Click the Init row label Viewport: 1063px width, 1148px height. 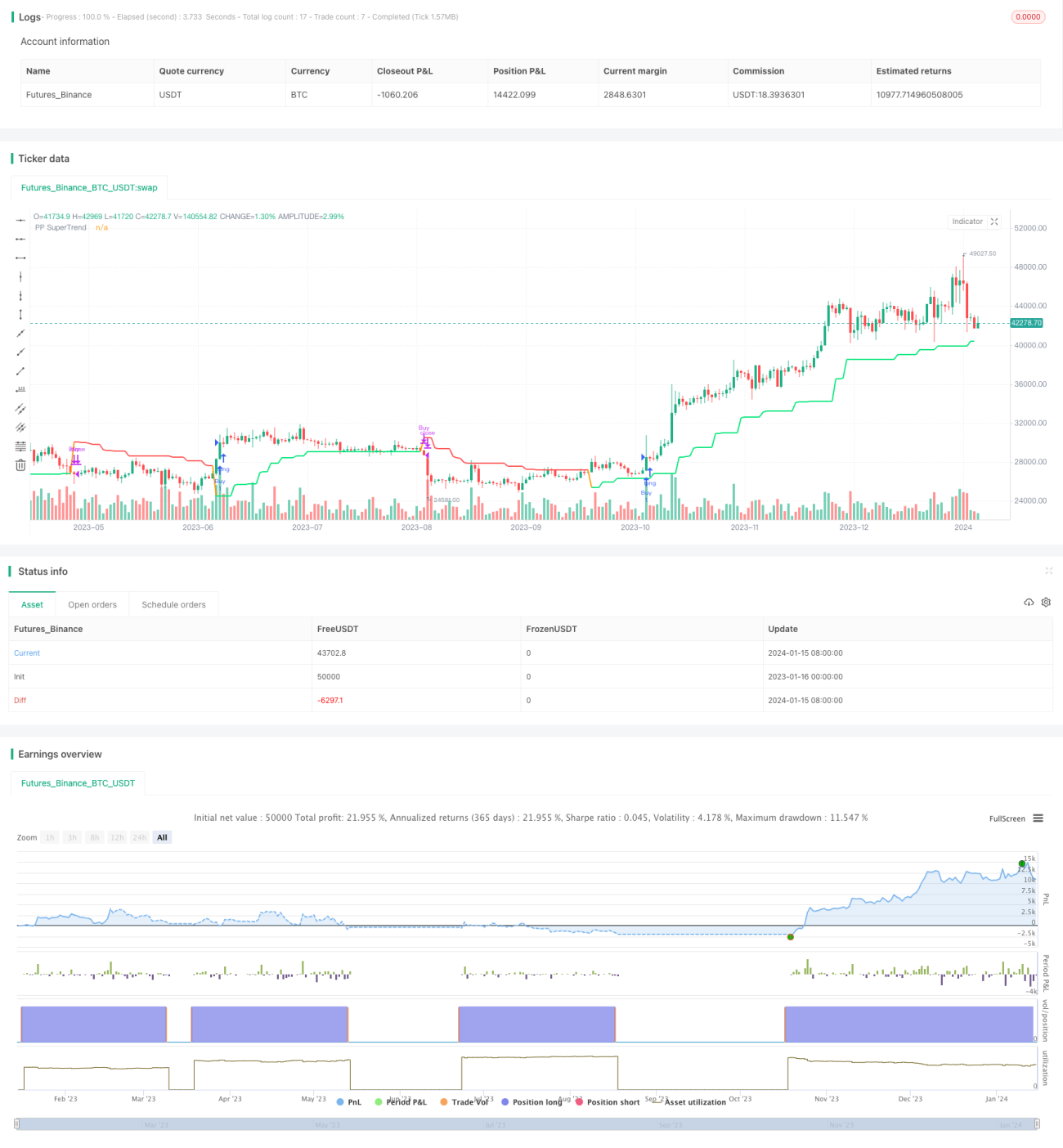coord(19,677)
